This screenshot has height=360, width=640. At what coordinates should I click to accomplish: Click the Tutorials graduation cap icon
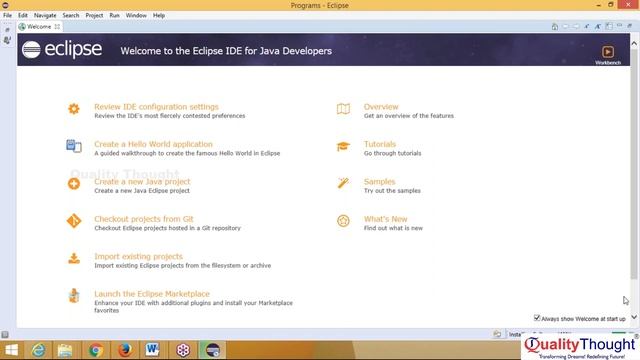pyautogui.click(x=343, y=146)
